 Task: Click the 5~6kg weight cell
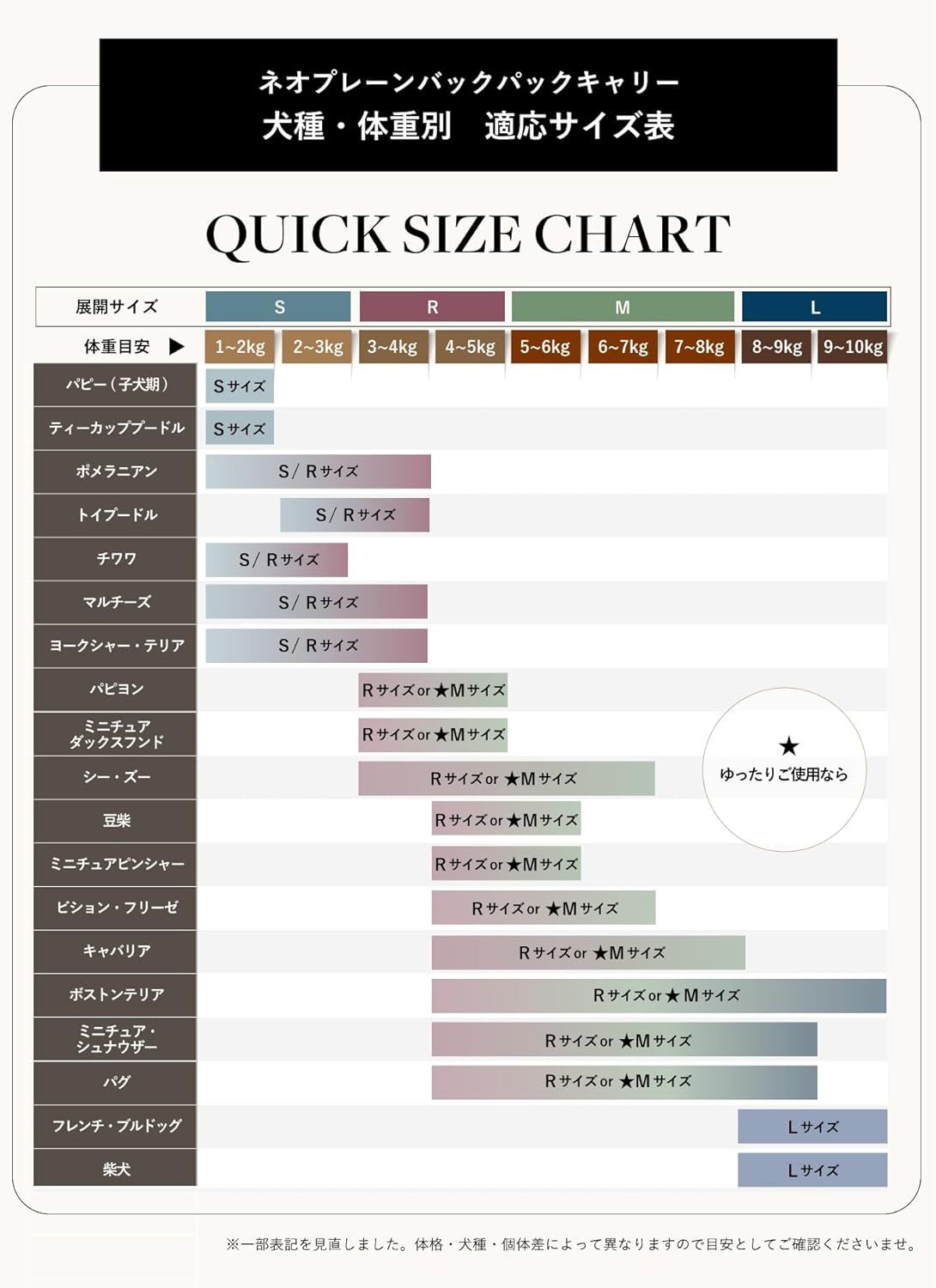pyautogui.click(x=545, y=347)
